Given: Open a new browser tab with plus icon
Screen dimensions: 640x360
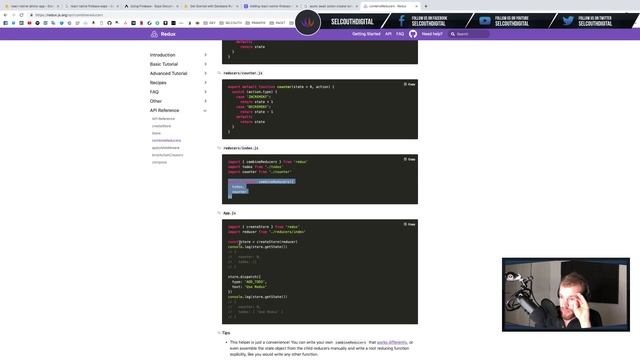Looking at the screenshot, I should click(426, 6).
